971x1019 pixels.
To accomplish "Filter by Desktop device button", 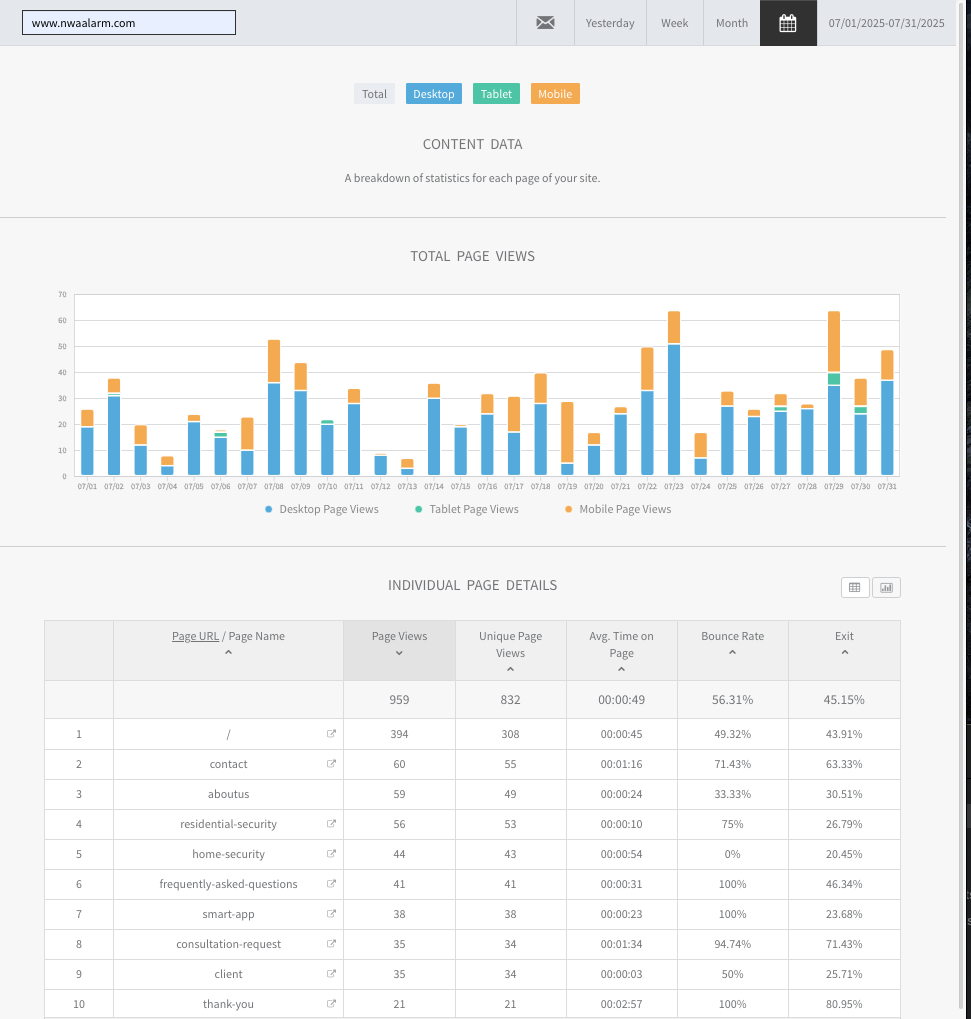I will (434, 94).
